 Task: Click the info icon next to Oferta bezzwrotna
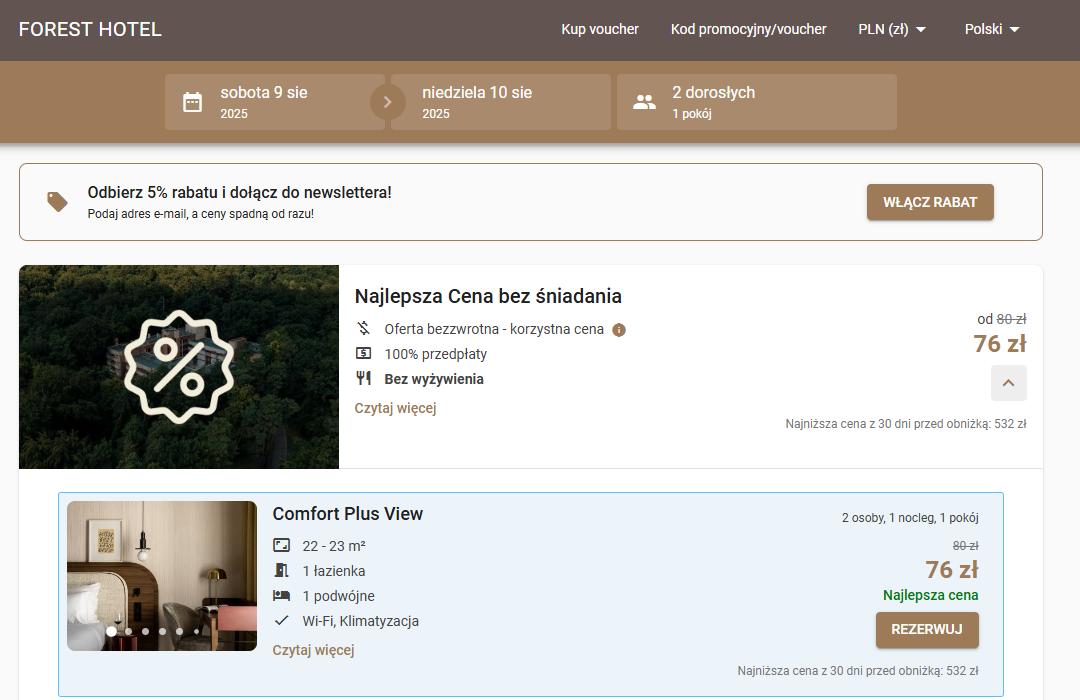619,330
